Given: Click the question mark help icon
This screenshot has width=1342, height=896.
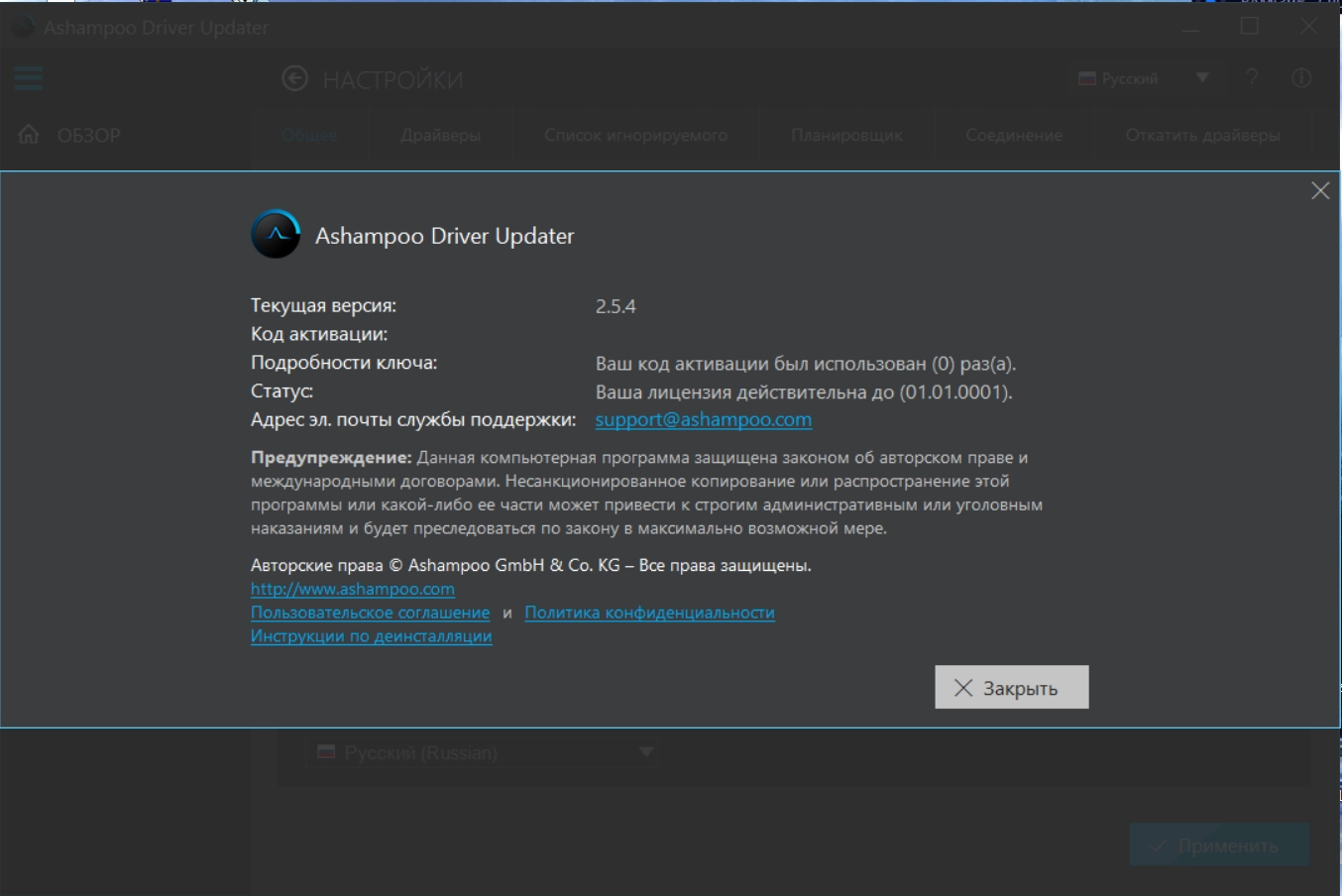Looking at the screenshot, I should coord(1252,77).
